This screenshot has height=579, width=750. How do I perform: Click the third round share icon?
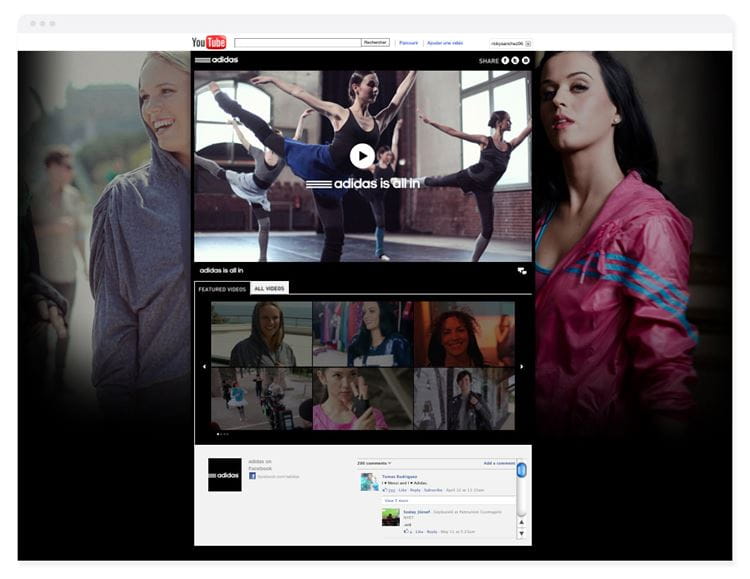(526, 60)
